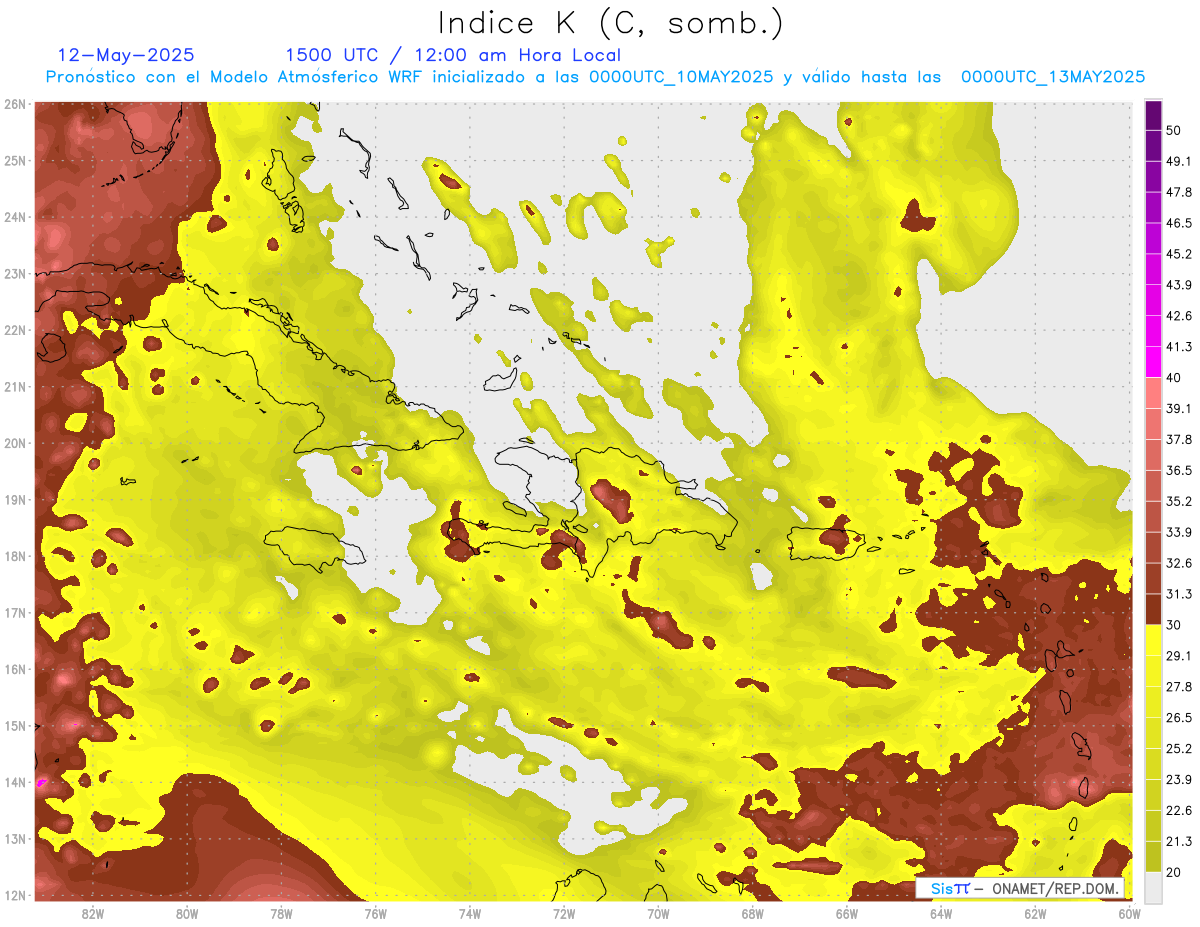
Task: Click the colorbar value 37.8
Action: [1179, 440]
